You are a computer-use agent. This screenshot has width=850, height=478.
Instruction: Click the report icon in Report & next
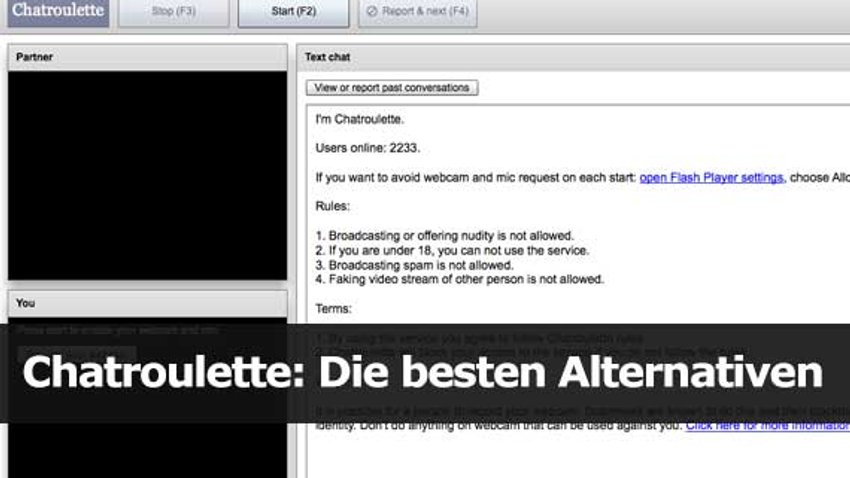[372, 11]
